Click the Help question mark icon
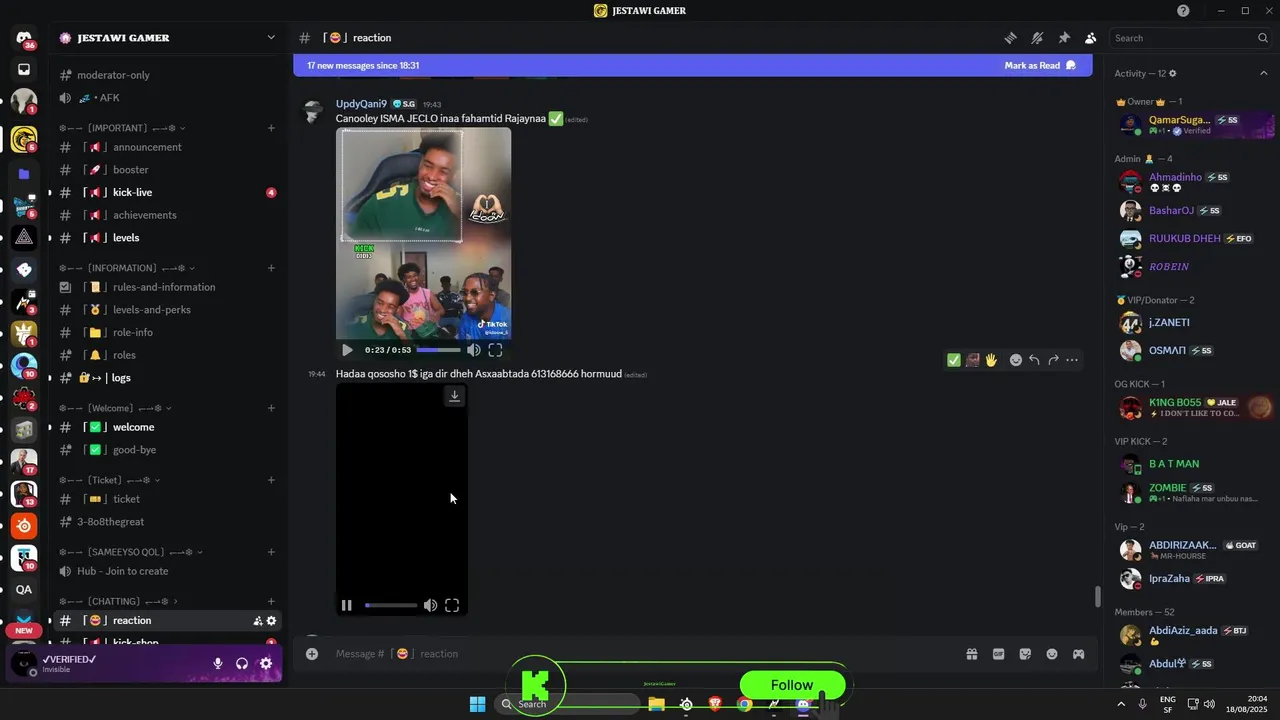The width and height of the screenshot is (1280, 720). coord(1183,11)
